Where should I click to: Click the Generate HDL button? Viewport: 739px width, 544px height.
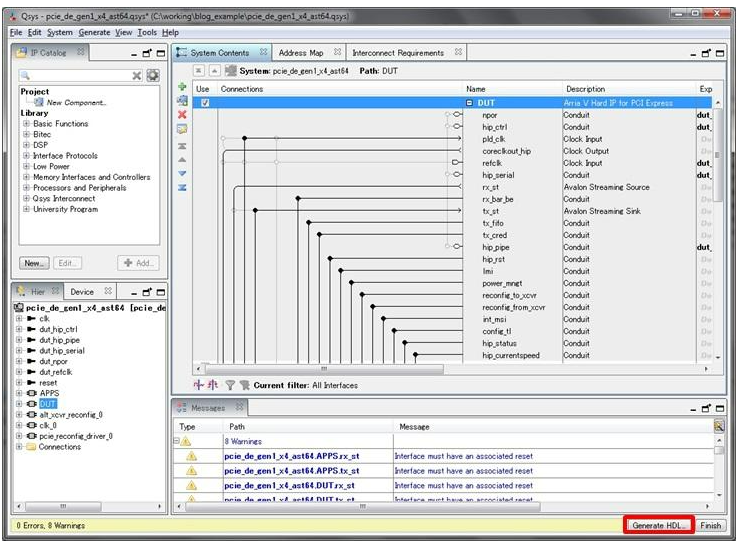(658, 525)
